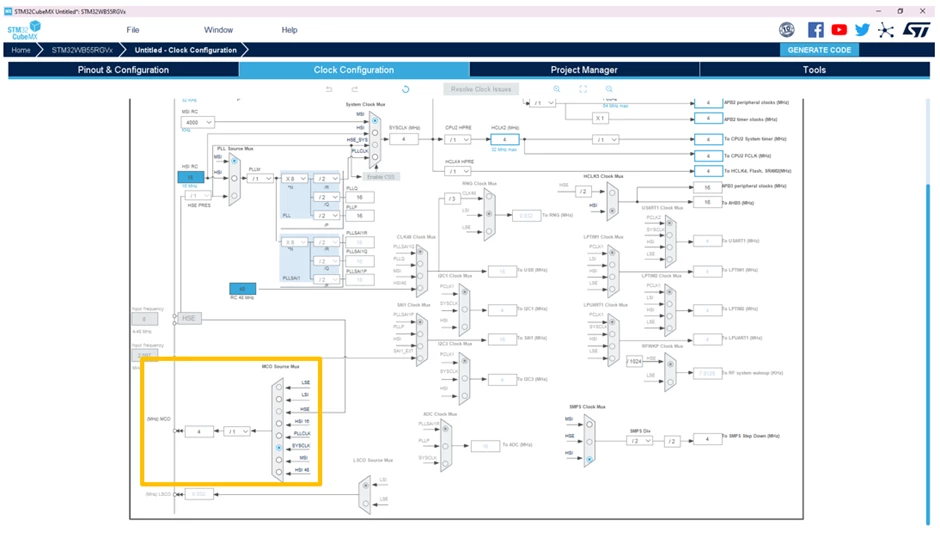Open the PLL /R divider dropdown
Screen dimensions: 940x538
tap(327, 178)
